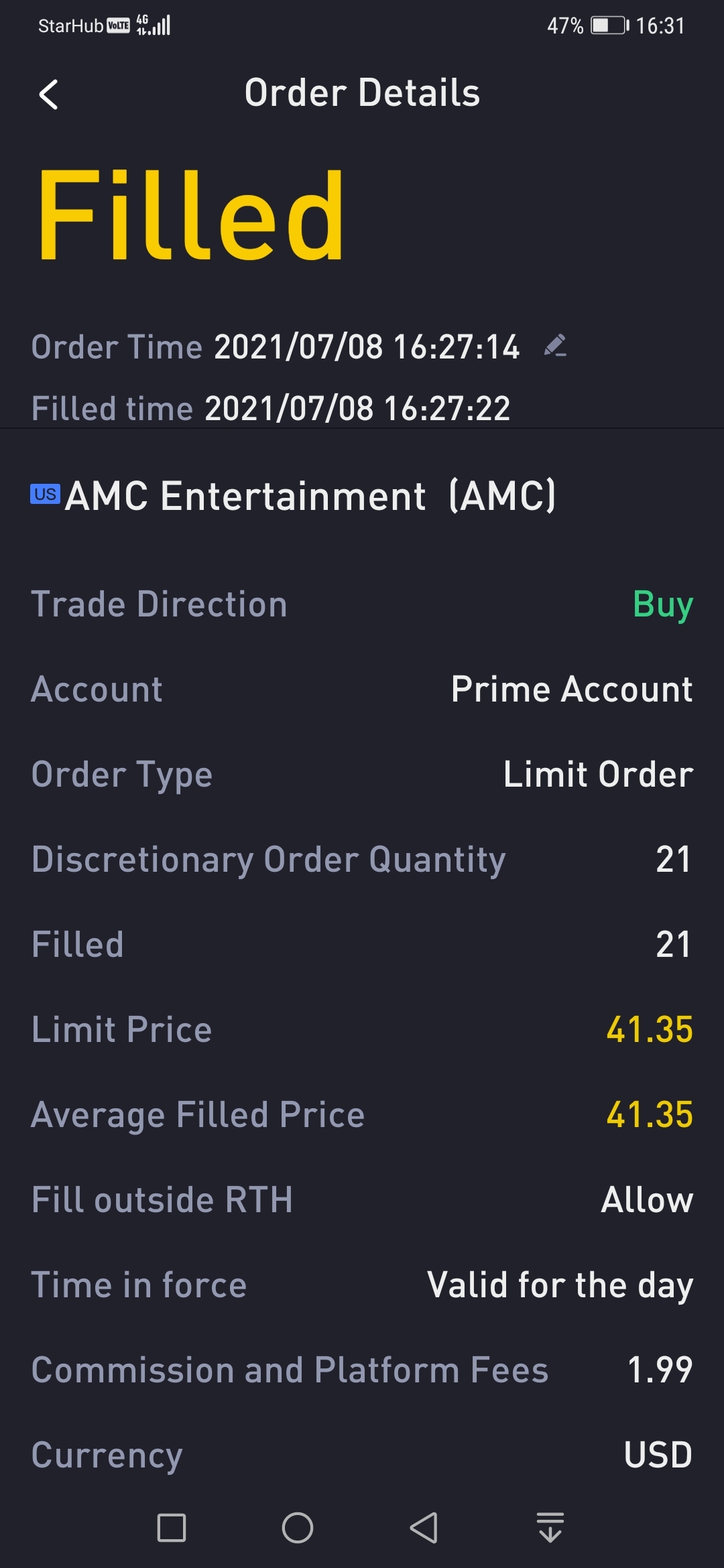
Task: Tap the Order Details title
Action: [362, 92]
